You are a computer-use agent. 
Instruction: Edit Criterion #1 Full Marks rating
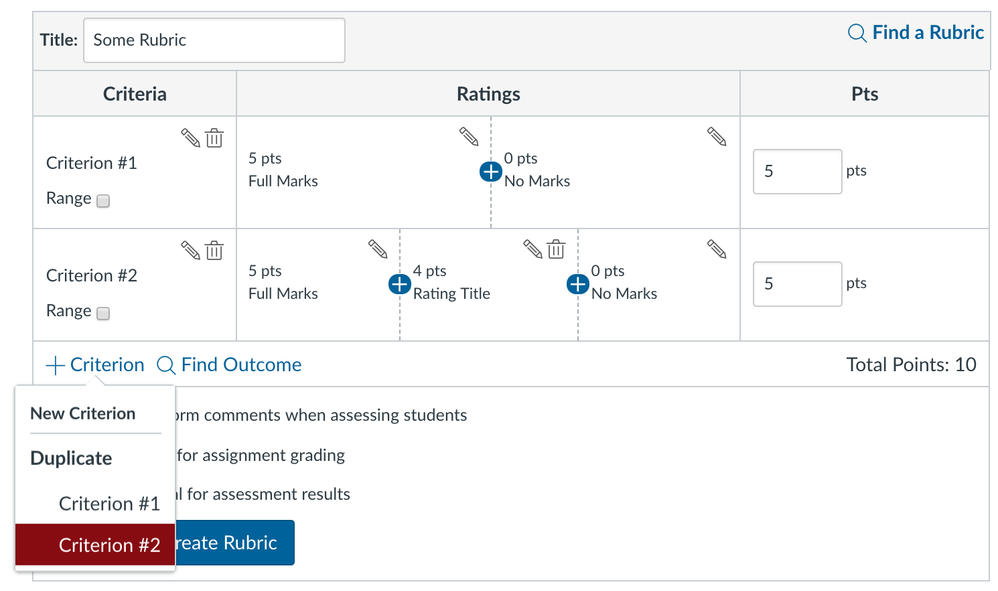click(x=468, y=136)
